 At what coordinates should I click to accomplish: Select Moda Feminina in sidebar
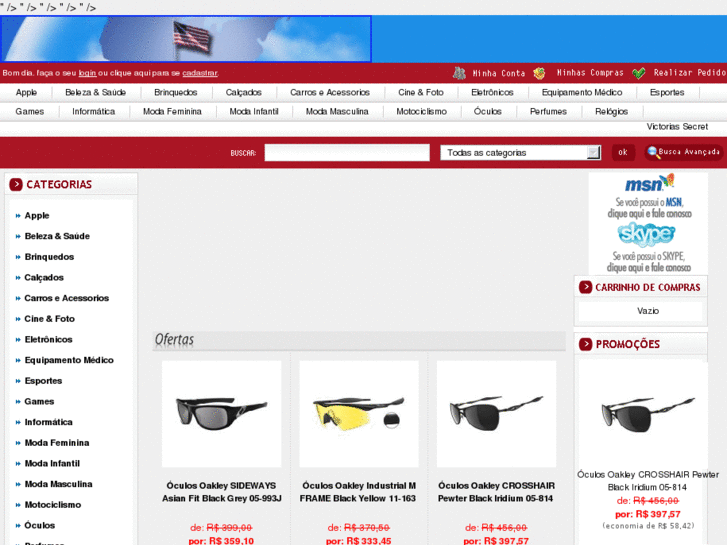pyautogui.click(x=57, y=443)
